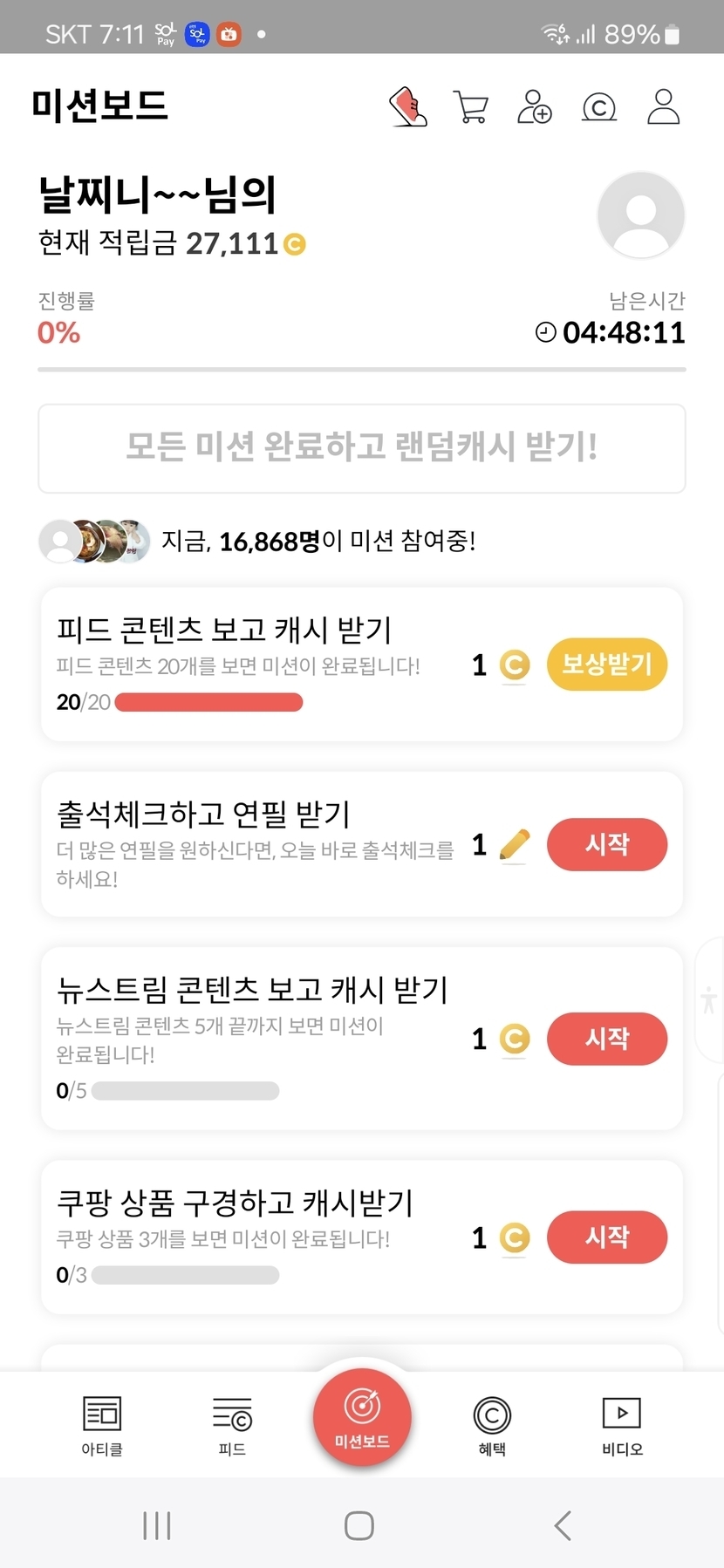The width and height of the screenshot is (724, 1568).
Task: Tap the 20/20 feed progress bar
Action: [208, 702]
